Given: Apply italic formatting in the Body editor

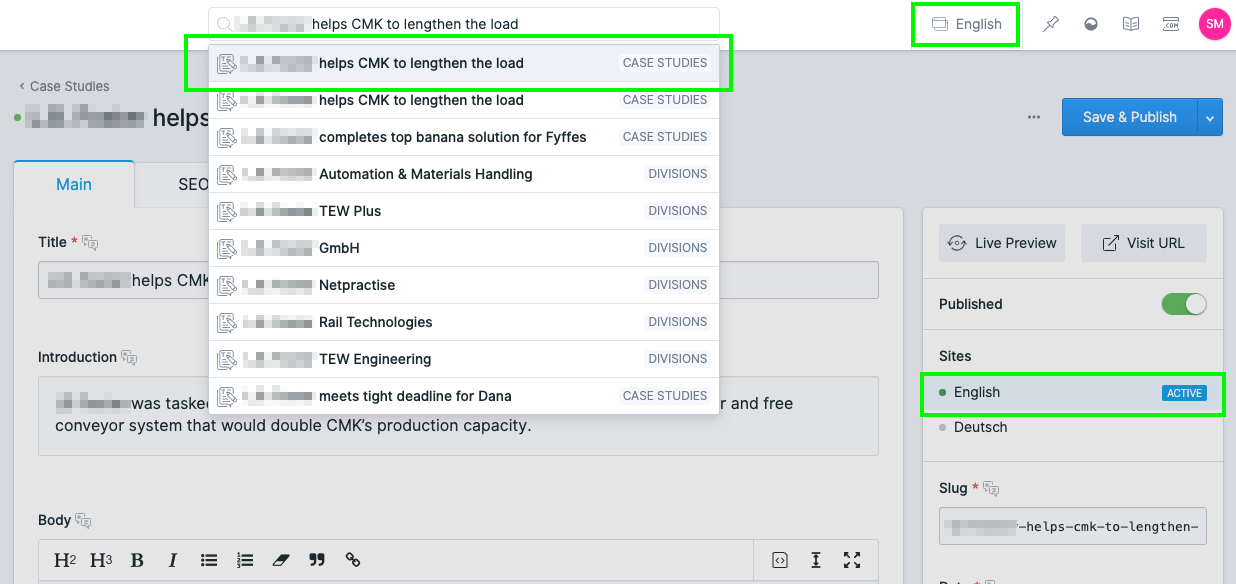Looking at the screenshot, I should click(x=172, y=560).
